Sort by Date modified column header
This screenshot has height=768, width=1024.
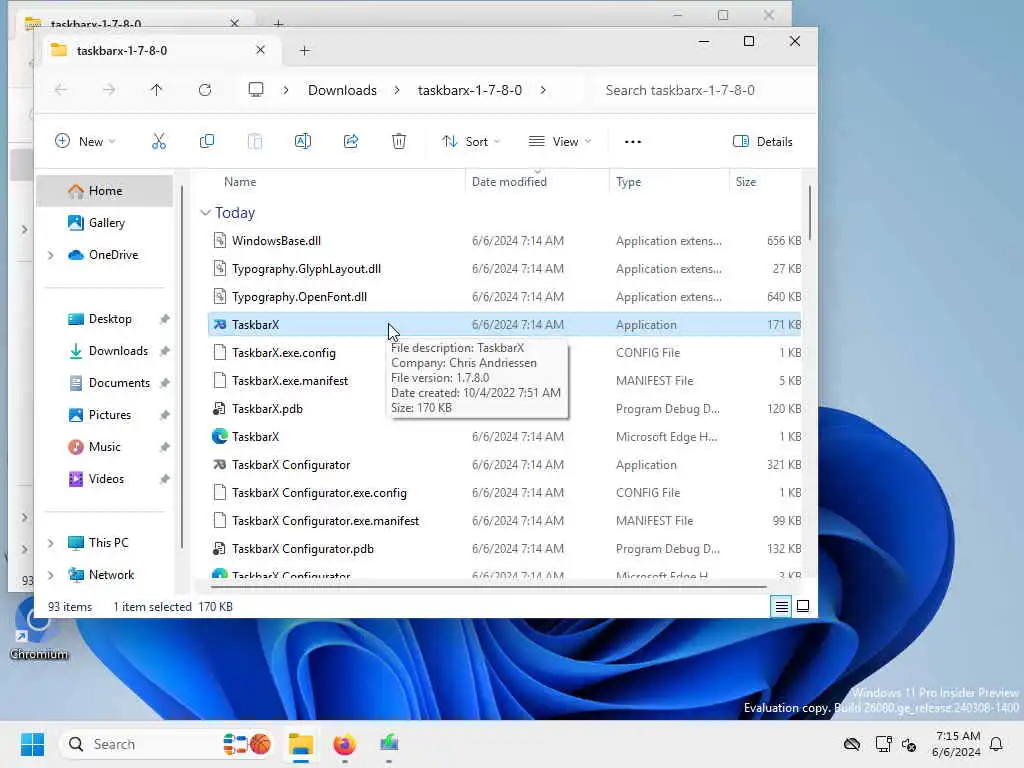click(x=509, y=182)
